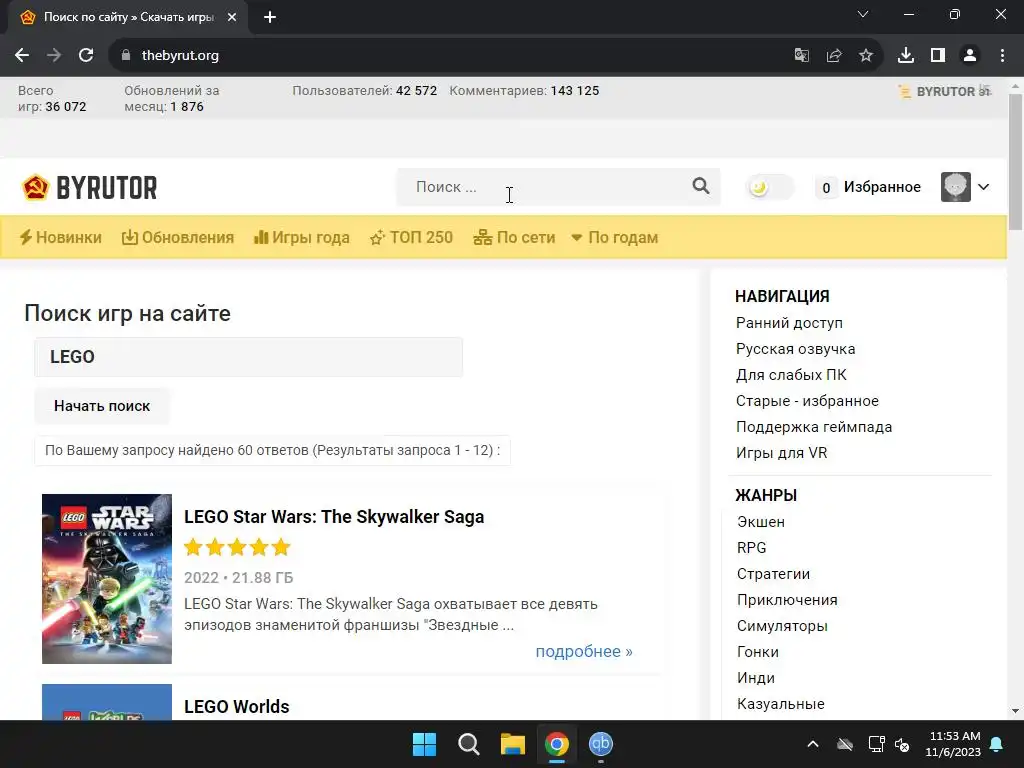The height and width of the screenshot is (768, 1024).
Task: Open Избранное favorites link
Action: (x=882, y=187)
